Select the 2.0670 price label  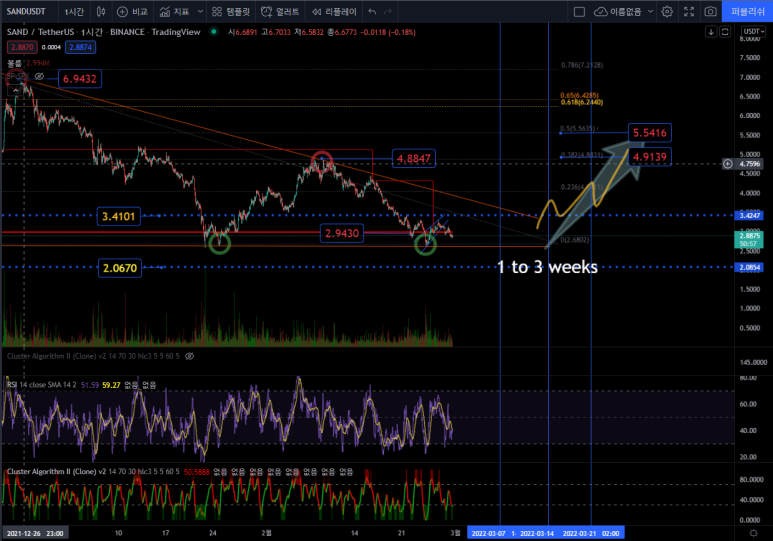(119, 268)
